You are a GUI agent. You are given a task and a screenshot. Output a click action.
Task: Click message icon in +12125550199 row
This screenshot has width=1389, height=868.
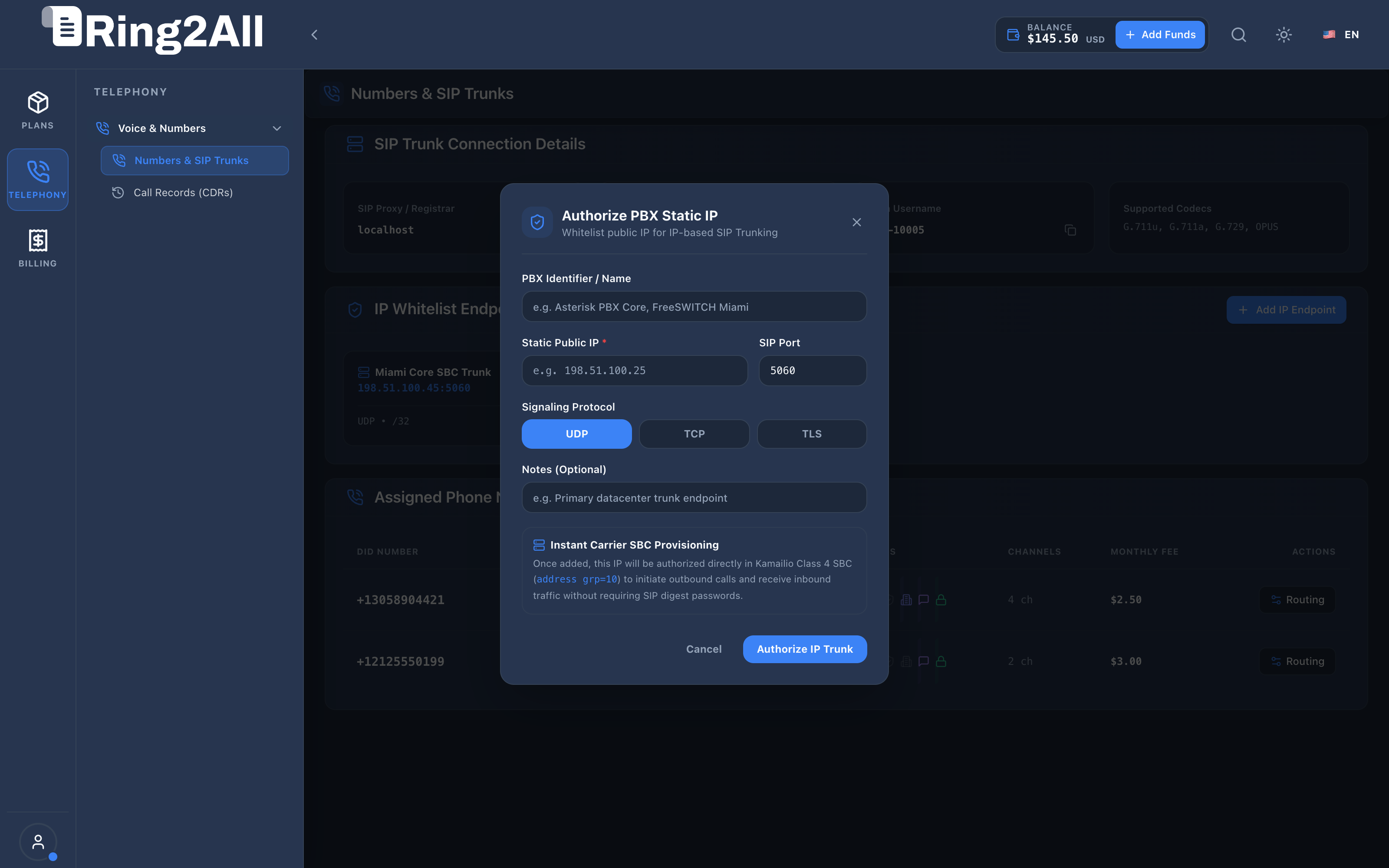pos(924,661)
